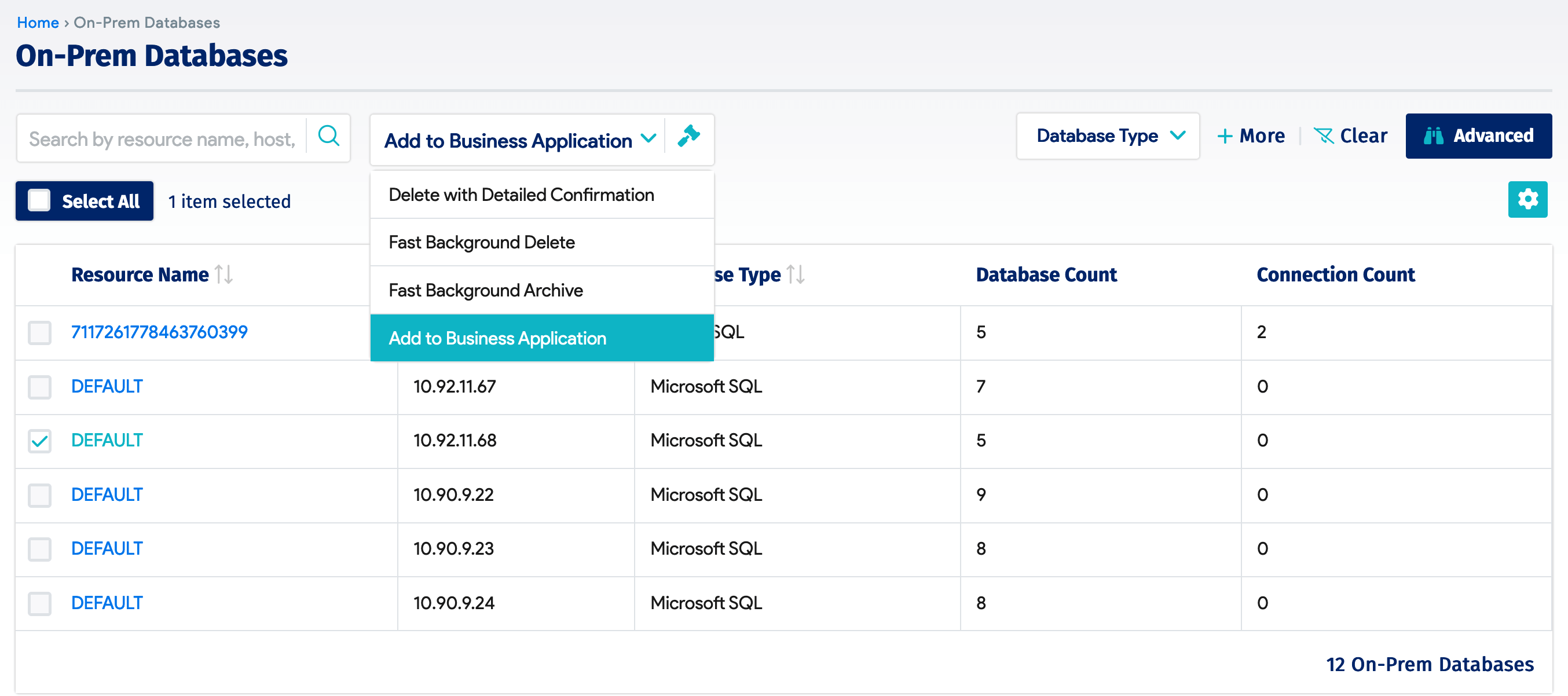Sort by Resource Name using sort arrows
The image size is (1568, 696).
pyautogui.click(x=224, y=274)
